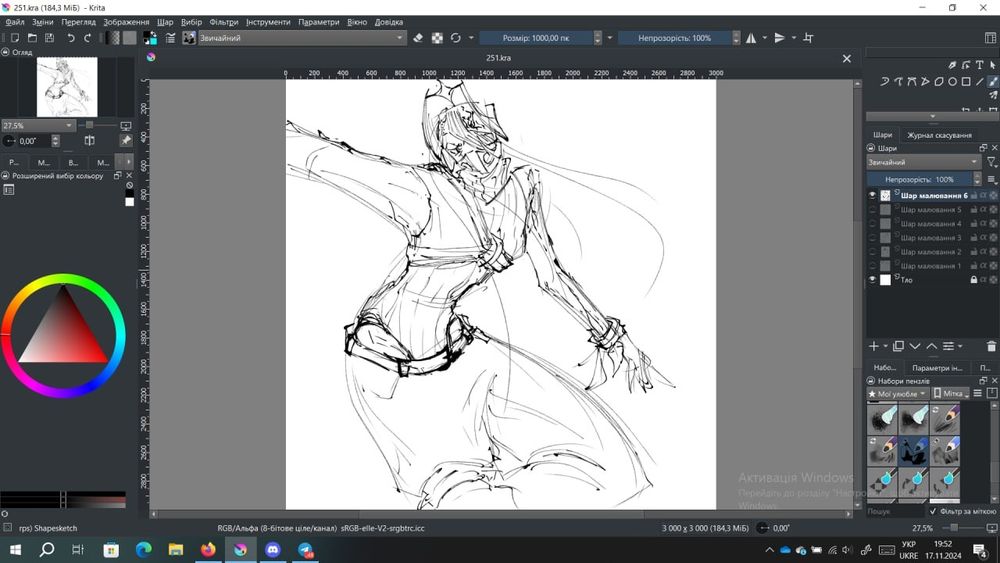Move layer down with the down chevron
This screenshot has height=563, width=1000.
pyautogui.click(x=915, y=346)
